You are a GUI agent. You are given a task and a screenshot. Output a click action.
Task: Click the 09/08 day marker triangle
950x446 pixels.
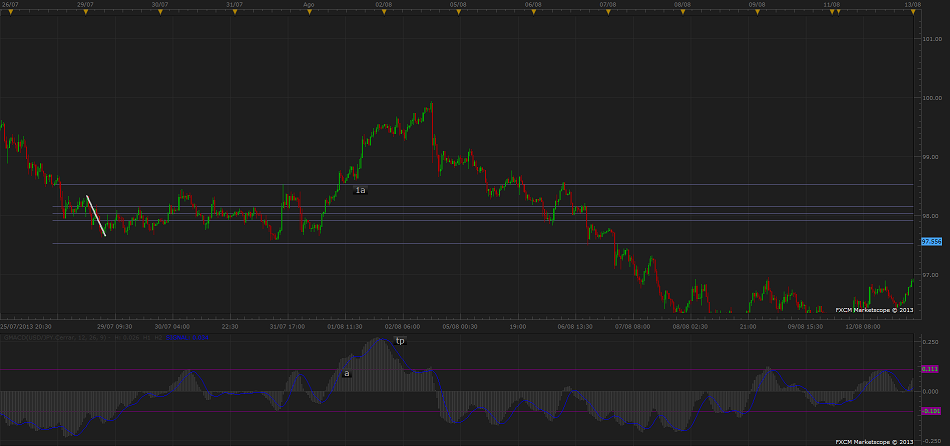point(757,11)
